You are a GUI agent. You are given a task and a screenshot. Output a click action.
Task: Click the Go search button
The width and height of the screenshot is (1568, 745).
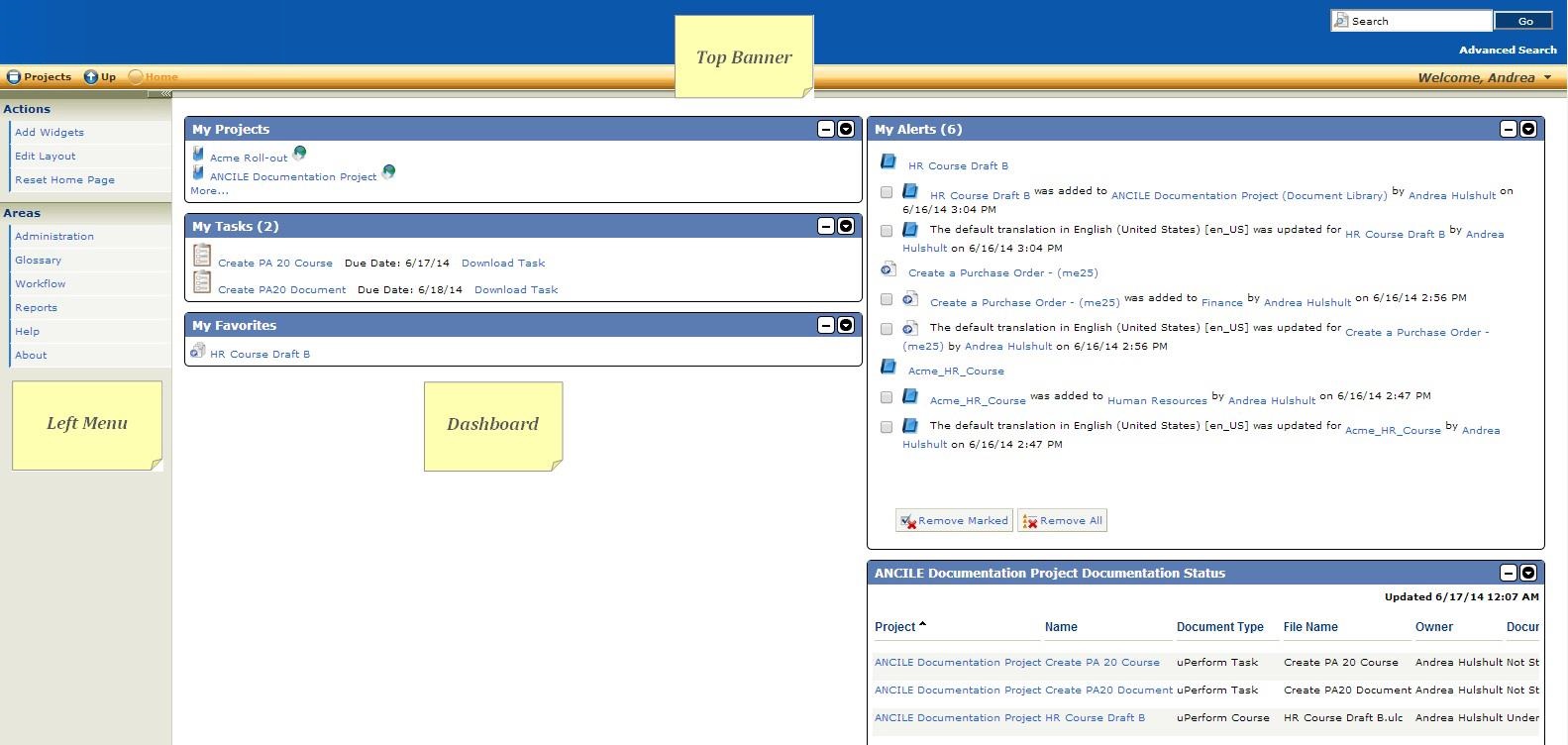point(1525,21)
